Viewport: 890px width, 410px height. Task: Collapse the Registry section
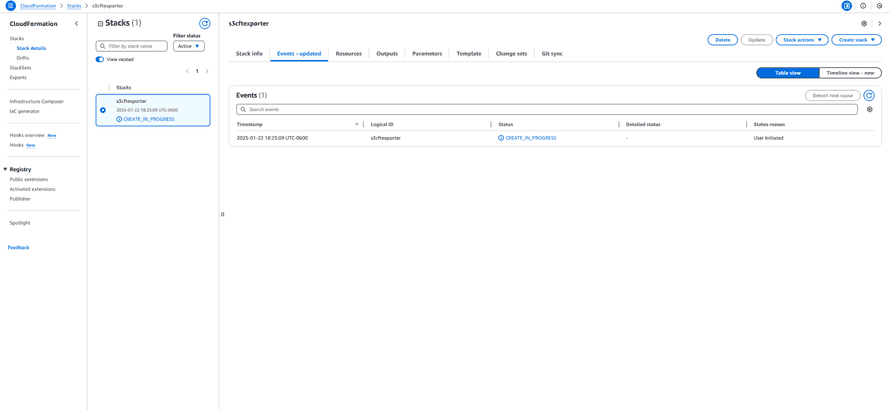(x=5, y=170)
